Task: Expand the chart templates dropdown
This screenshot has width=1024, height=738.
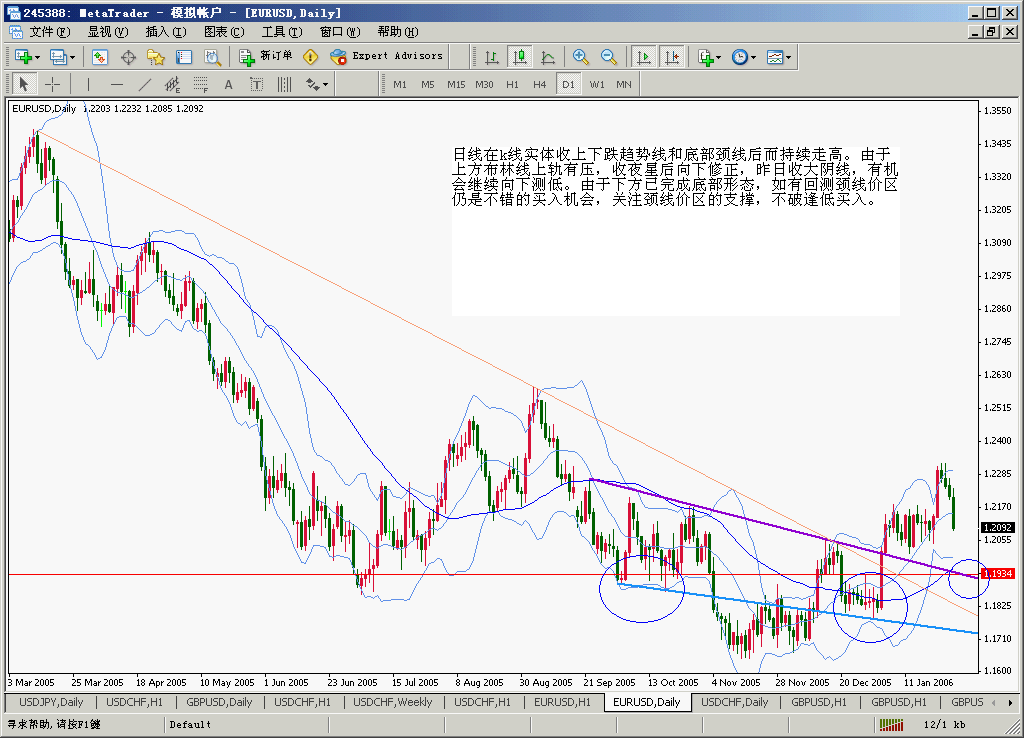Action: click(789, 57)
